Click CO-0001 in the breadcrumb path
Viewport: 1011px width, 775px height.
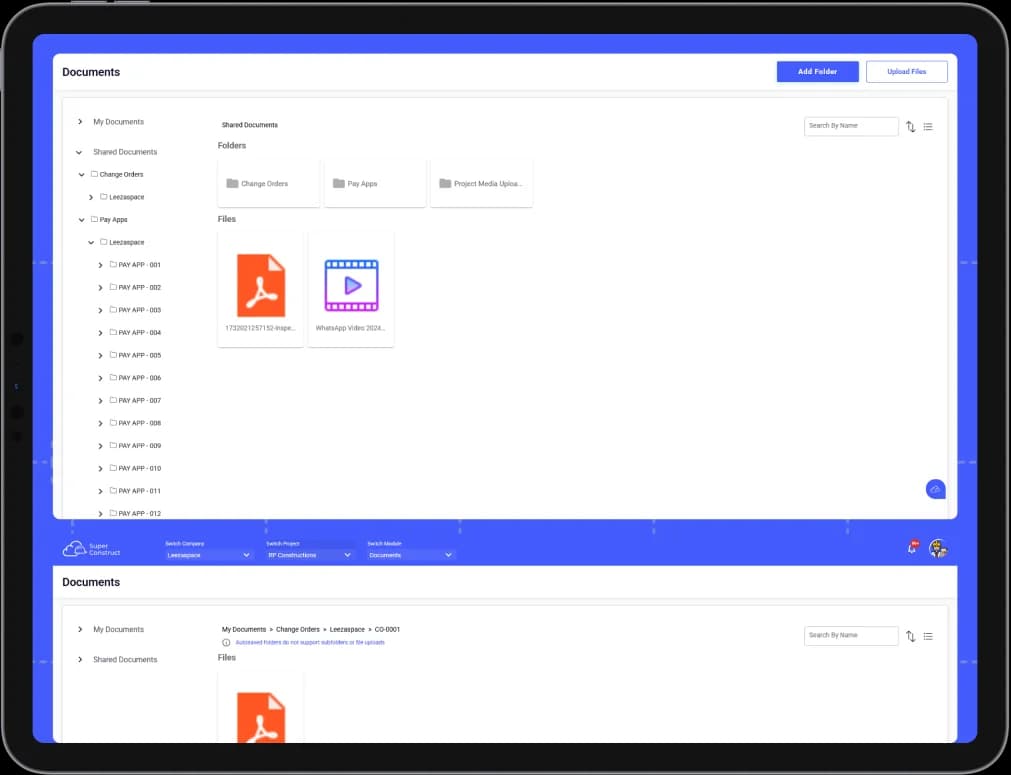[x=388, y=629]
